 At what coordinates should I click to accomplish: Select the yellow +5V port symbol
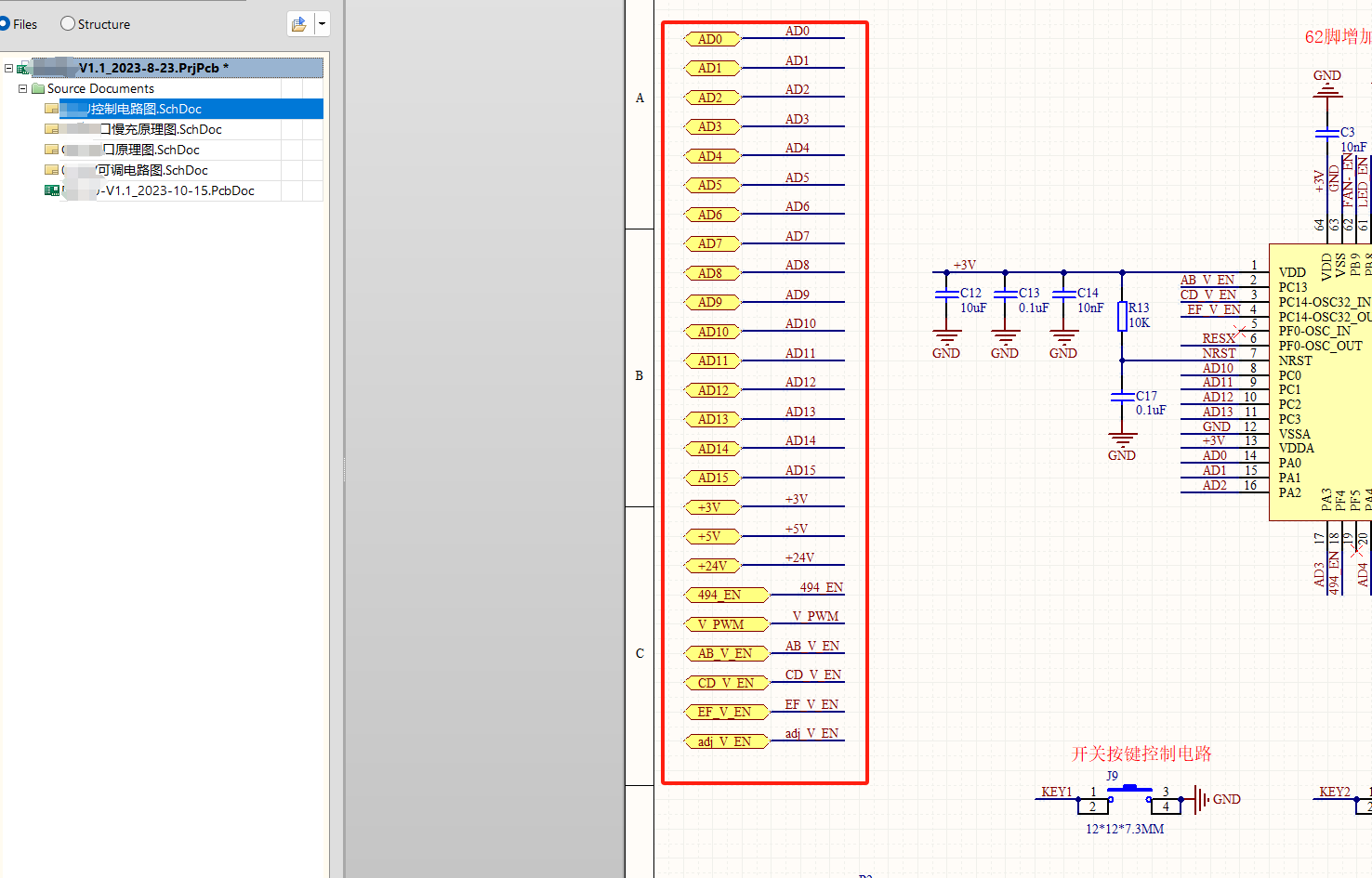[x=712, y=536]
